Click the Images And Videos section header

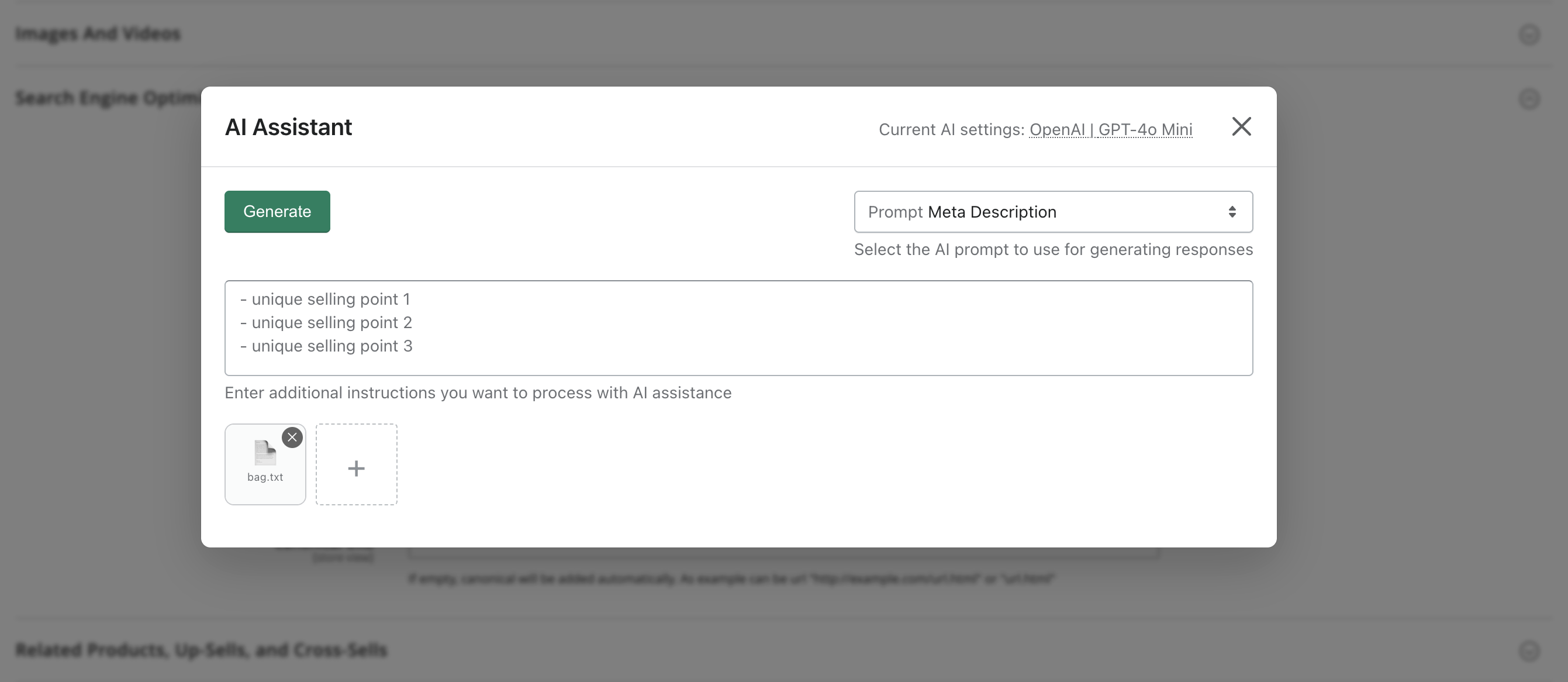pos(98,33)
